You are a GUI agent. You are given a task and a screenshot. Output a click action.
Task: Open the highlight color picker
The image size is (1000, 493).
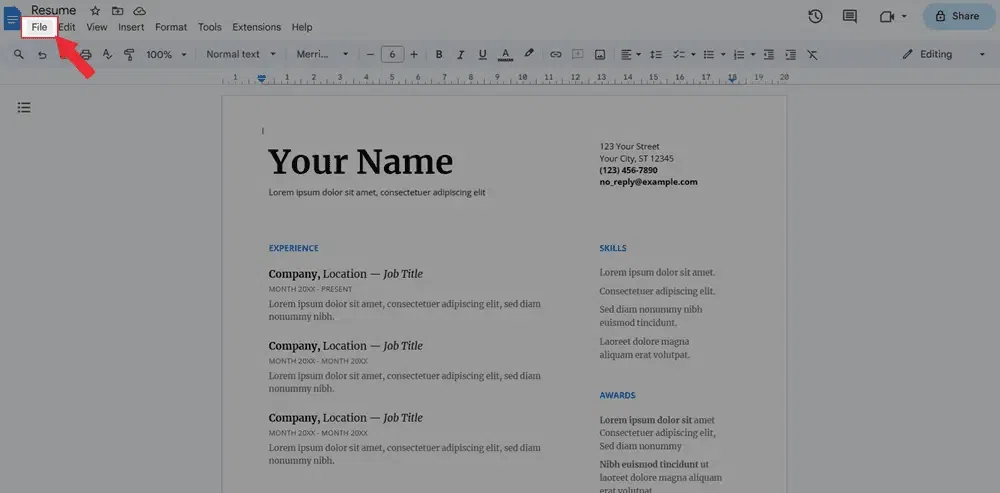pos(528,54)
